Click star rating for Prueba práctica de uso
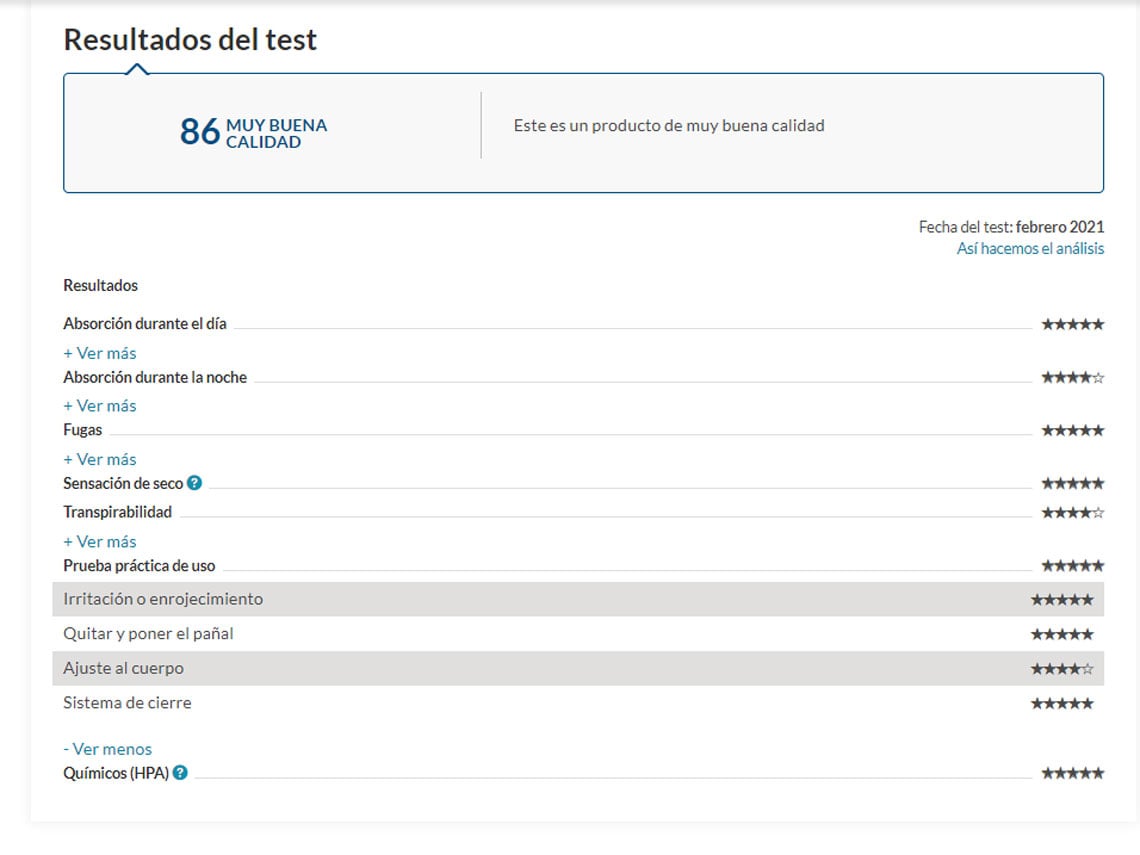This screenshot has height=855, width=1140. click(1072, 566)
